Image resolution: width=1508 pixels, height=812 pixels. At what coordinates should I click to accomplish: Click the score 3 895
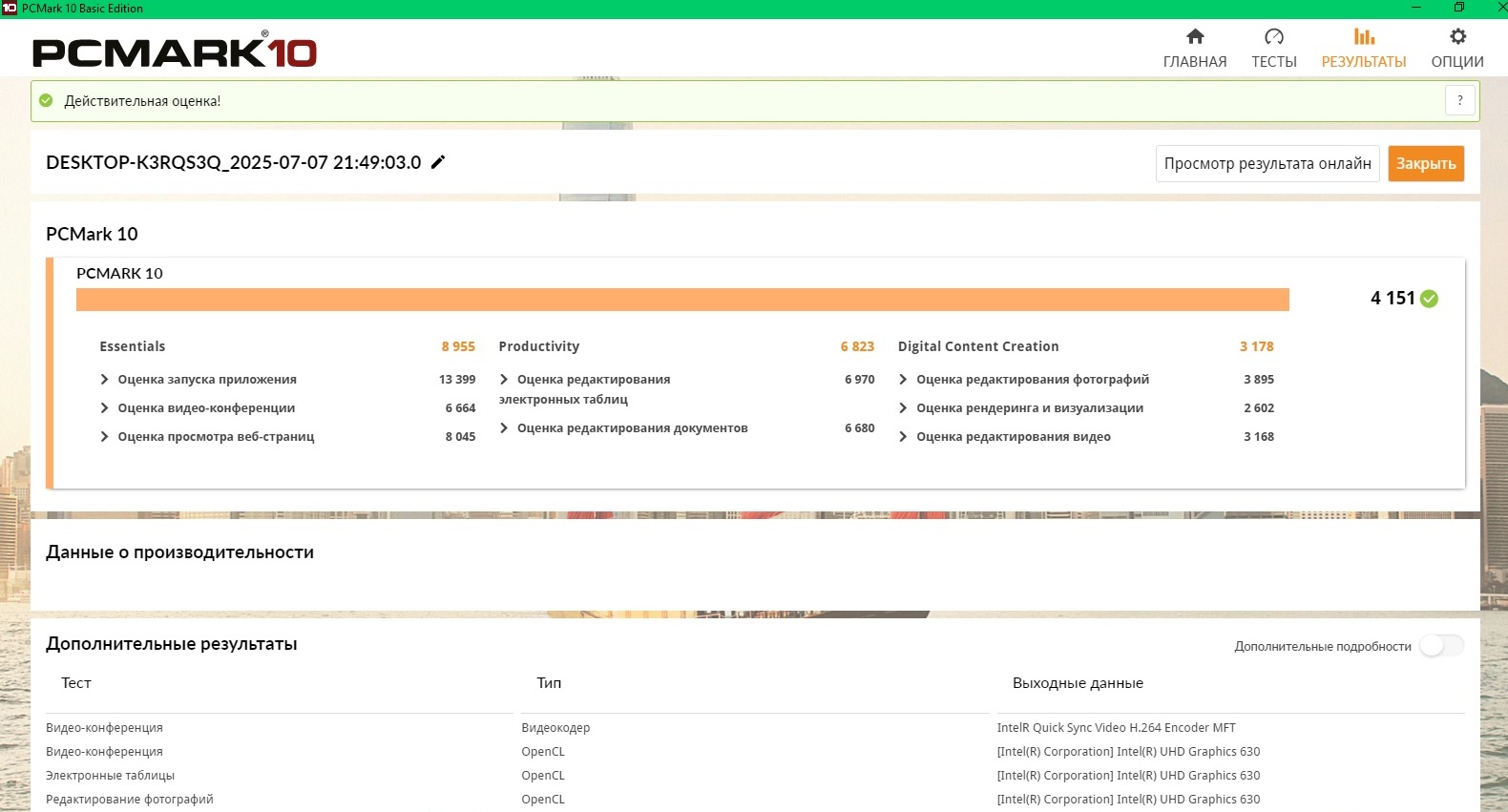click(x=1259, y=380)
